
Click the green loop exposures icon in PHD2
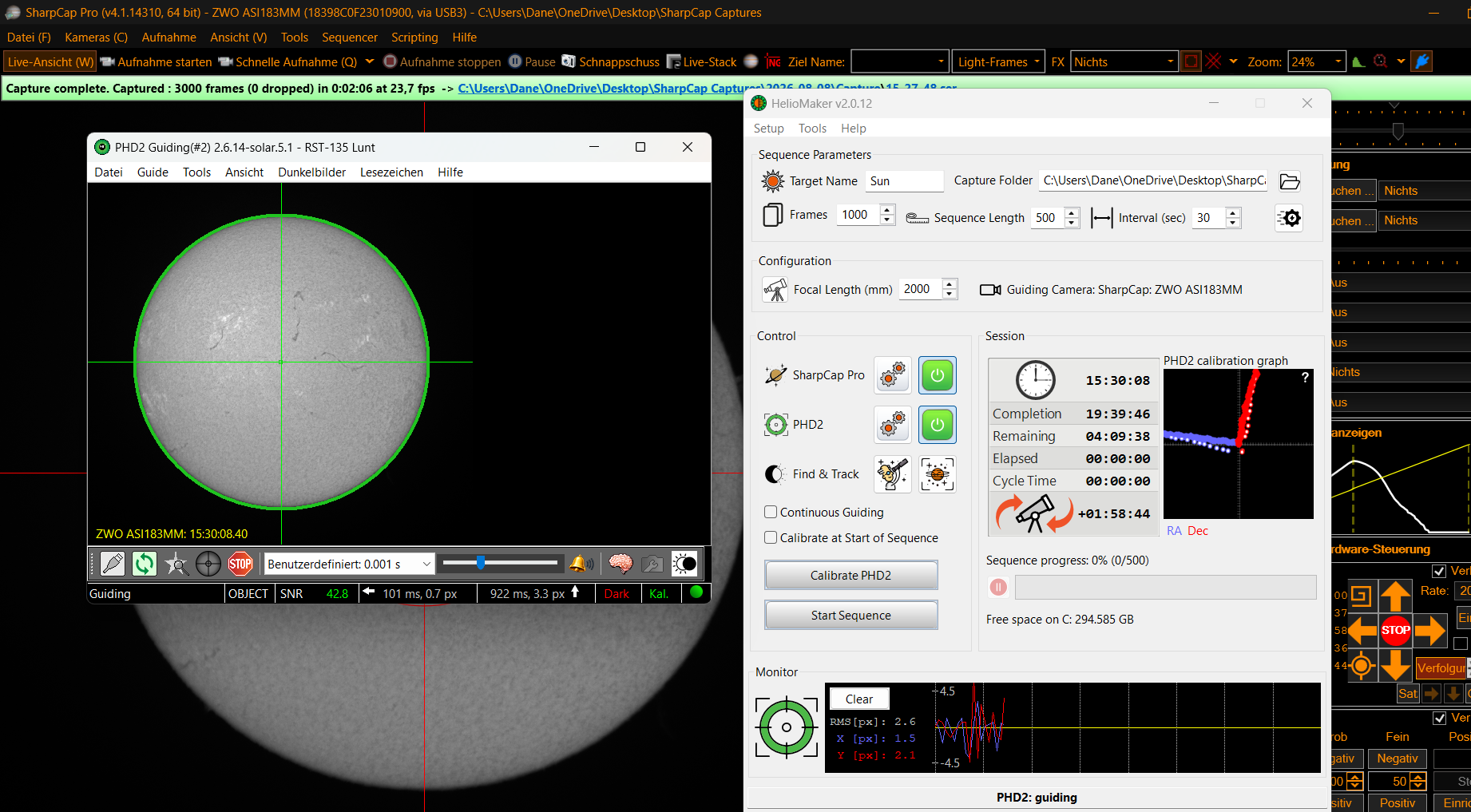(x=145, y=564)
